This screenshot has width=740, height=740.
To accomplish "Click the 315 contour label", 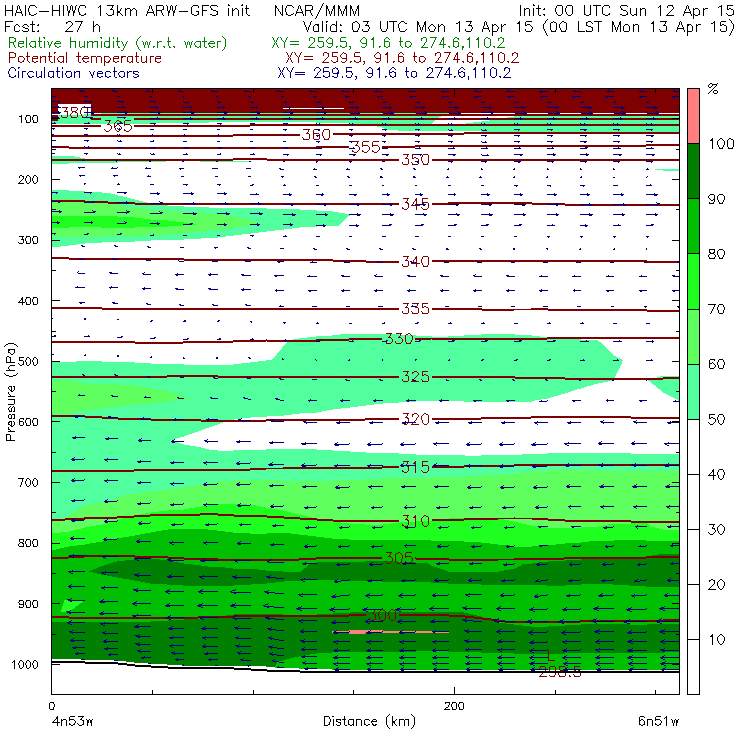I will [x=416, y=467].
